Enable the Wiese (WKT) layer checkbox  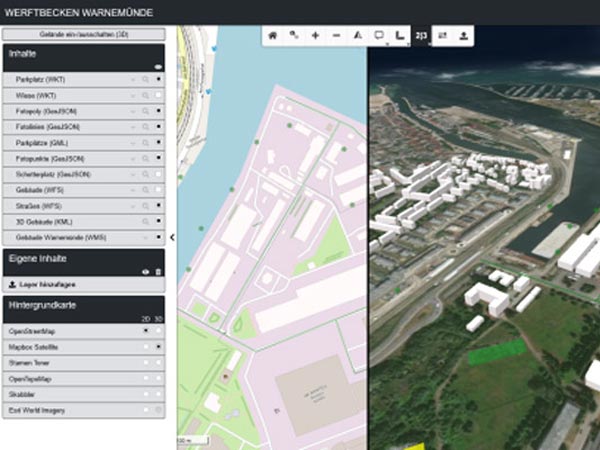tap(158, 94)
